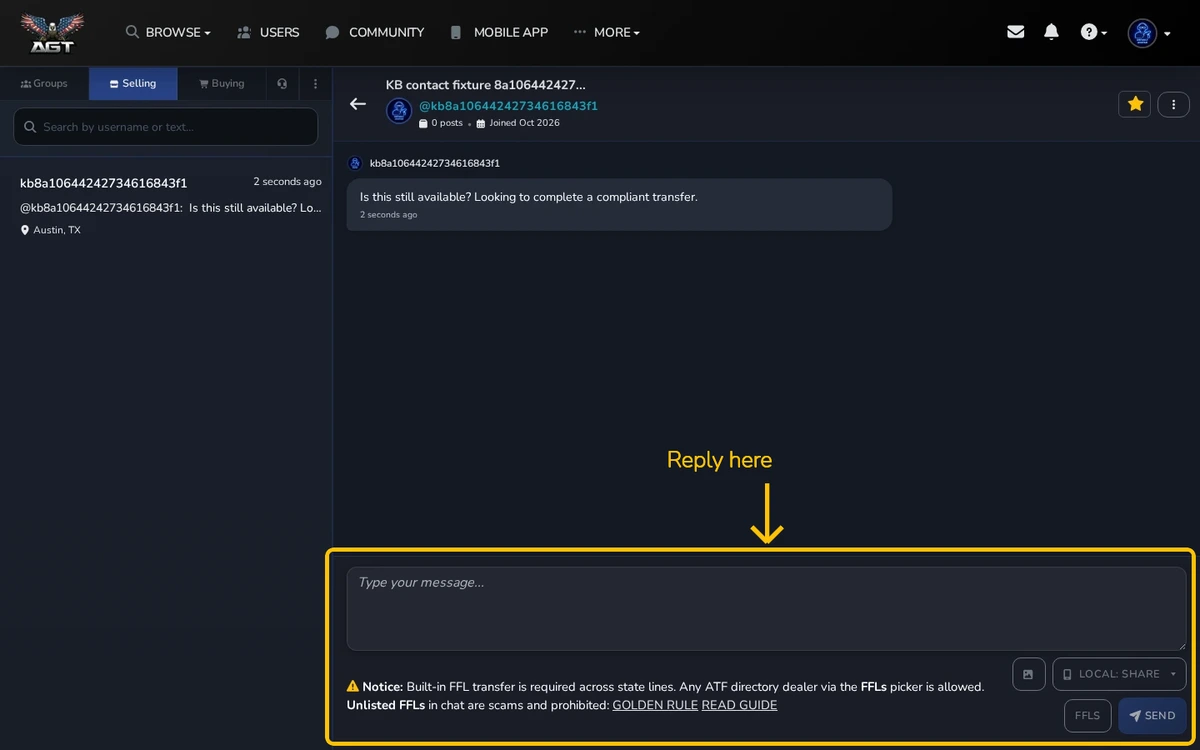Viewport: 1200px width, 750px height.
Task: Open the FFLS picker button
Action: (x=1087, y=716)
